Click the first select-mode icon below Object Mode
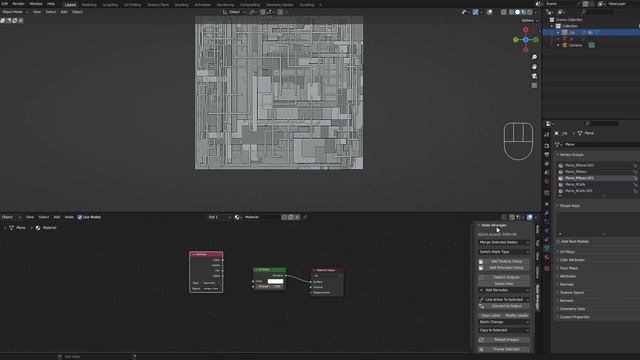The height and width of the screenshot is (360, 640). [3, 20]
